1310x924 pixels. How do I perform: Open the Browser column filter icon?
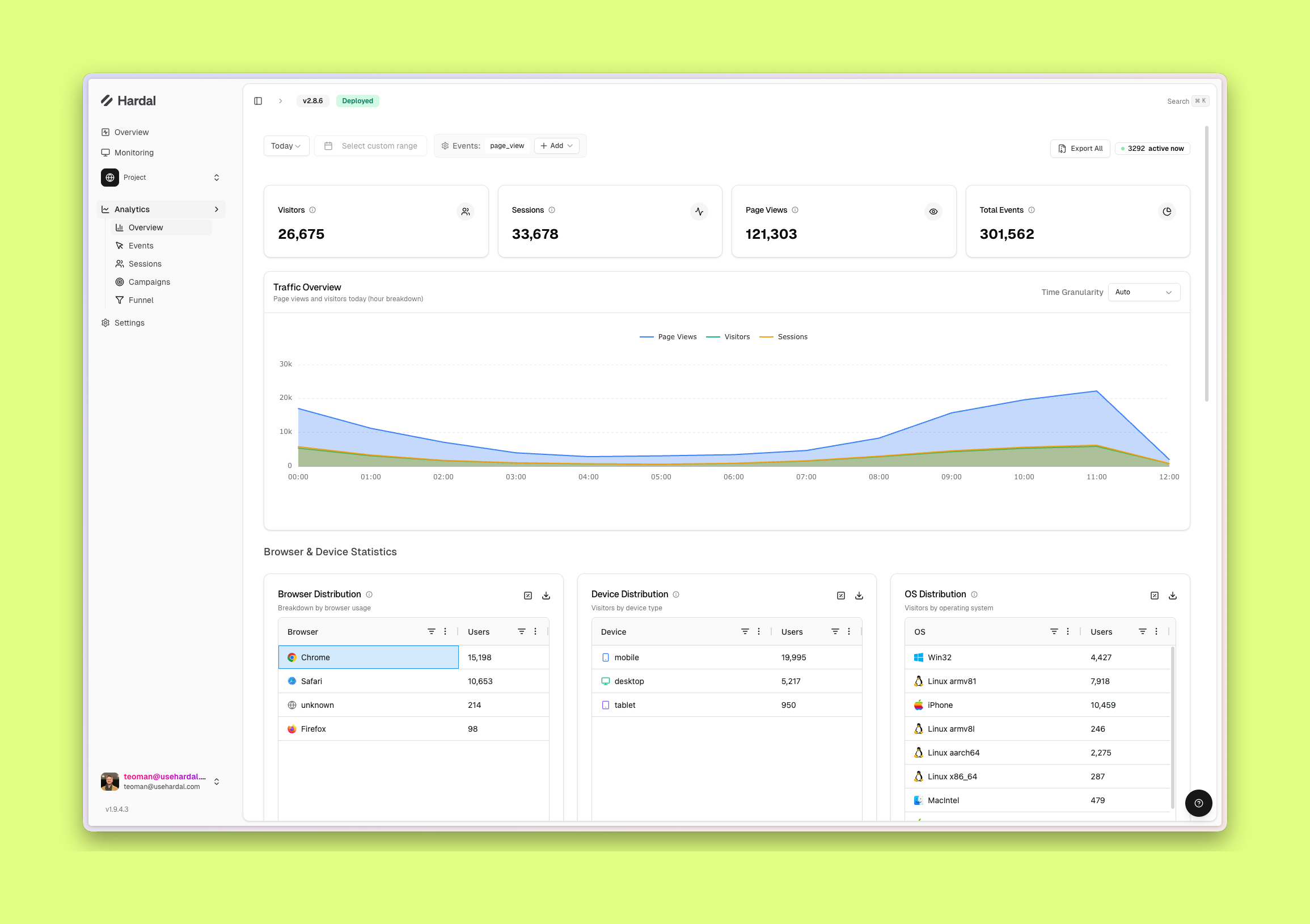[432, 631]
